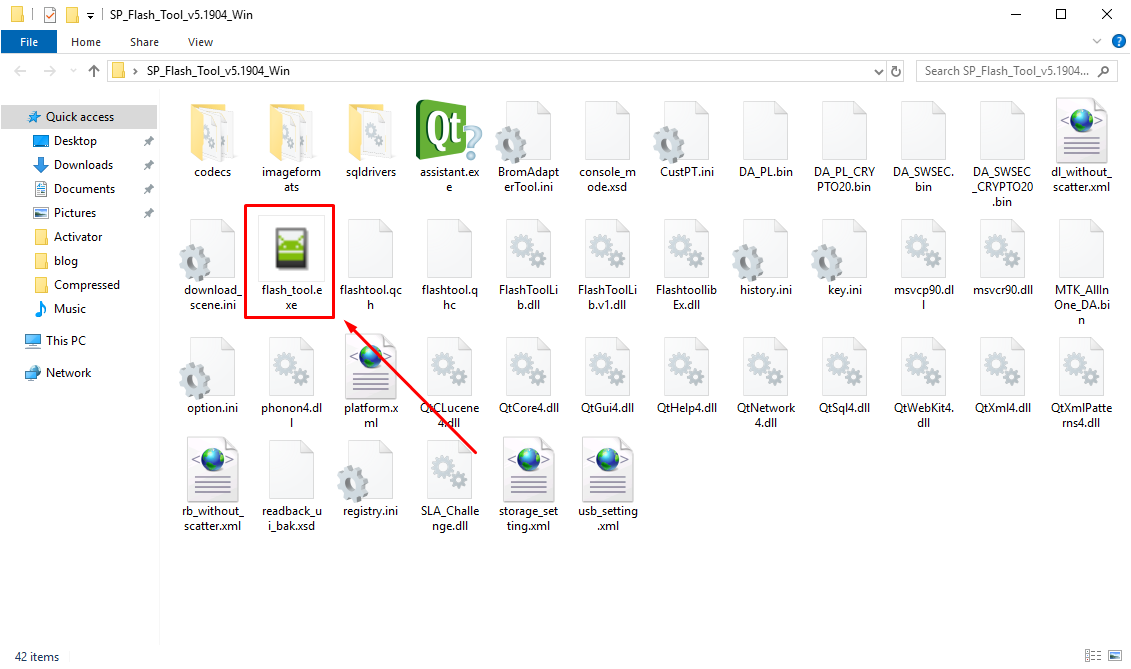Select the FlashToolLib.v1.dll file
This screenshot has height=669, width=1131.
[607, 266]
